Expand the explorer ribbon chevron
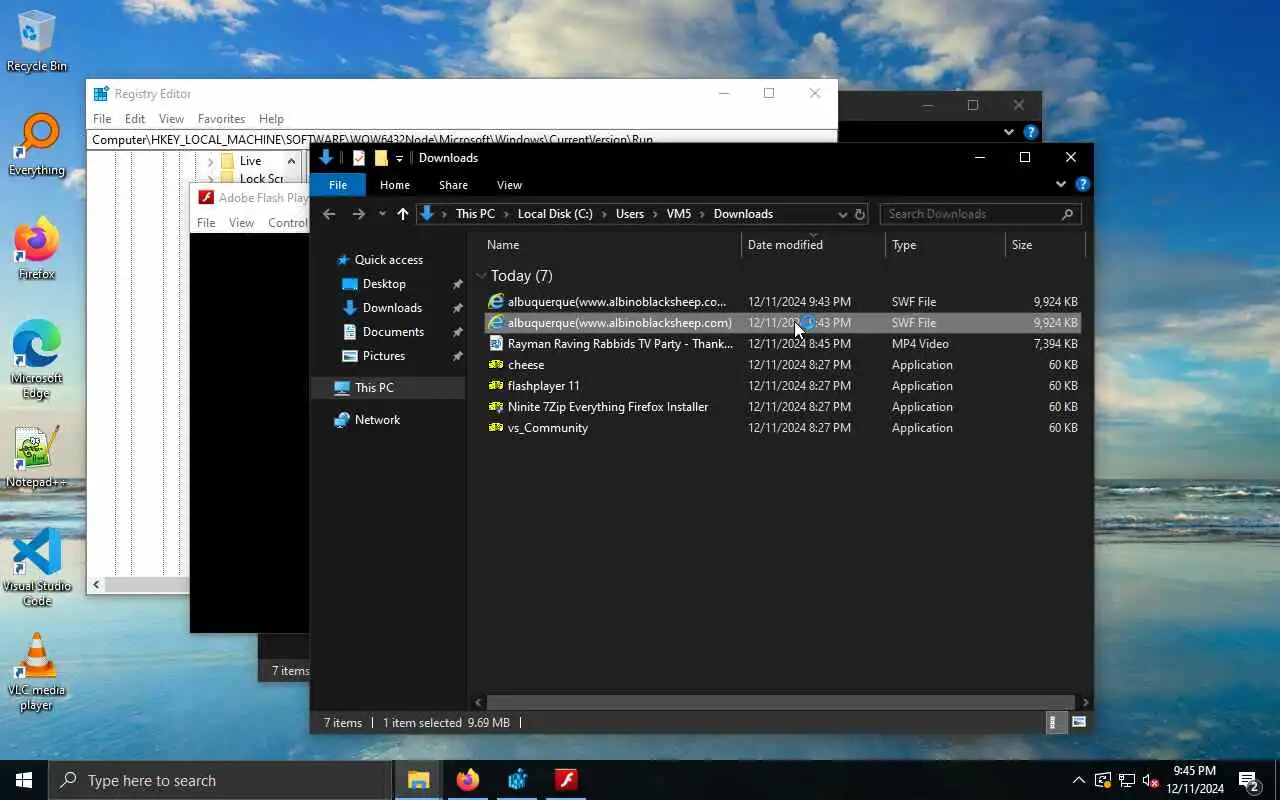1280x800 pixels. click(x=1061, y=184)
